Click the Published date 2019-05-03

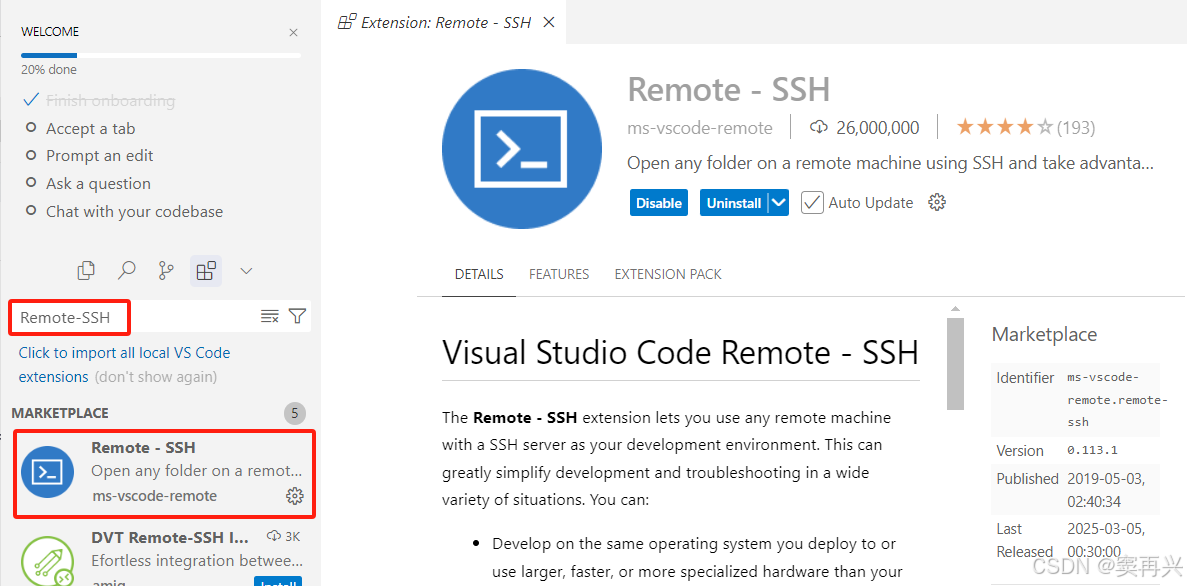pos(1106,490)
